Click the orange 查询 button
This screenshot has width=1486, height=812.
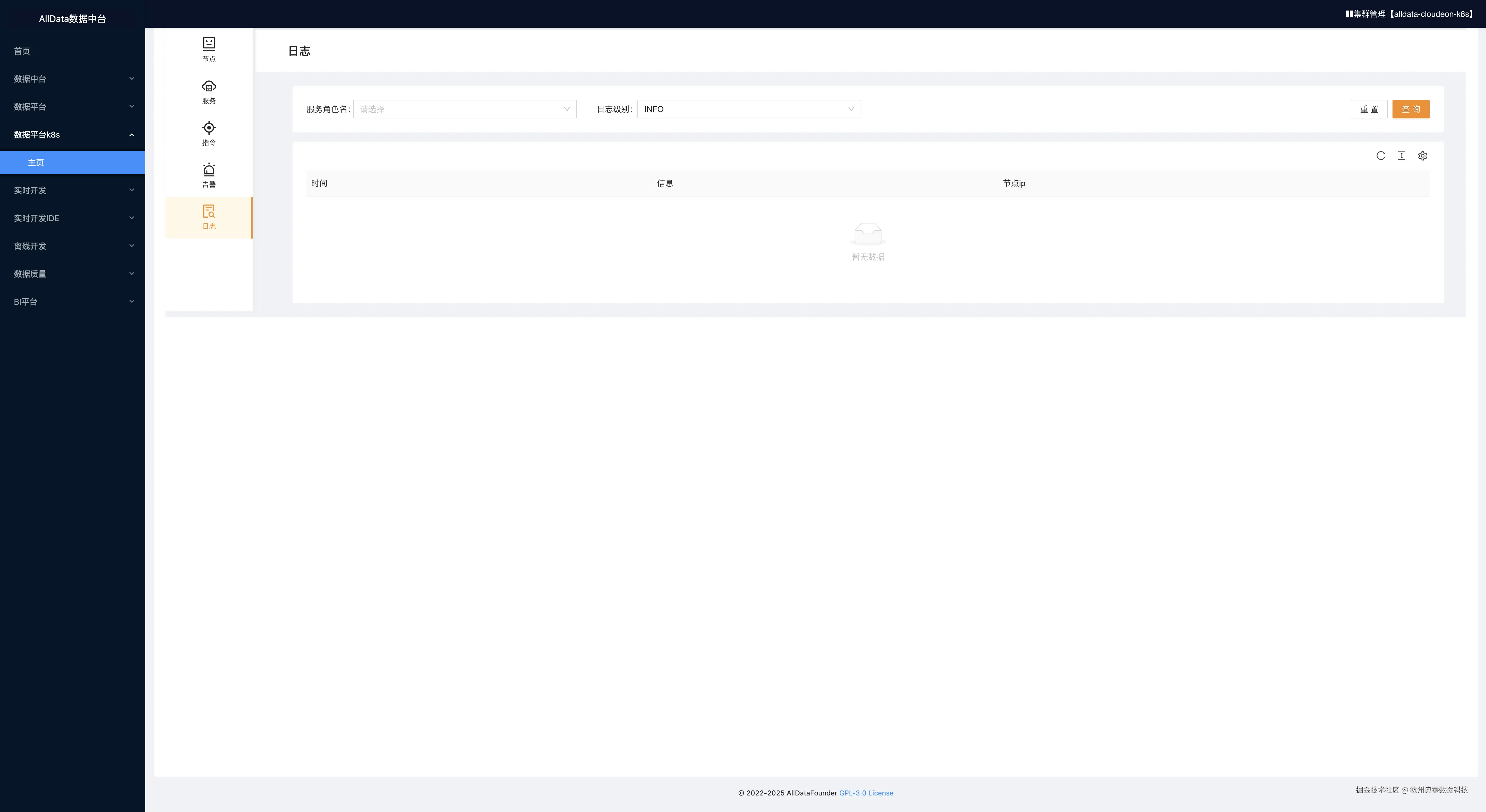[x=1411, y=109]
